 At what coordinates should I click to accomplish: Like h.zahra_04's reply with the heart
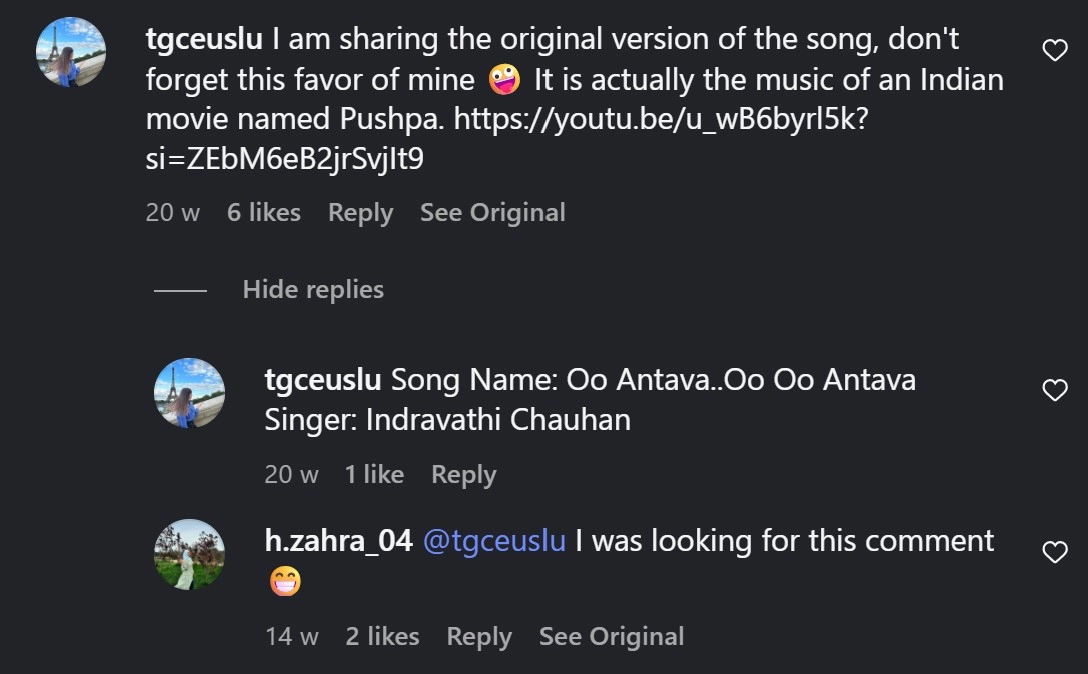1055,552
